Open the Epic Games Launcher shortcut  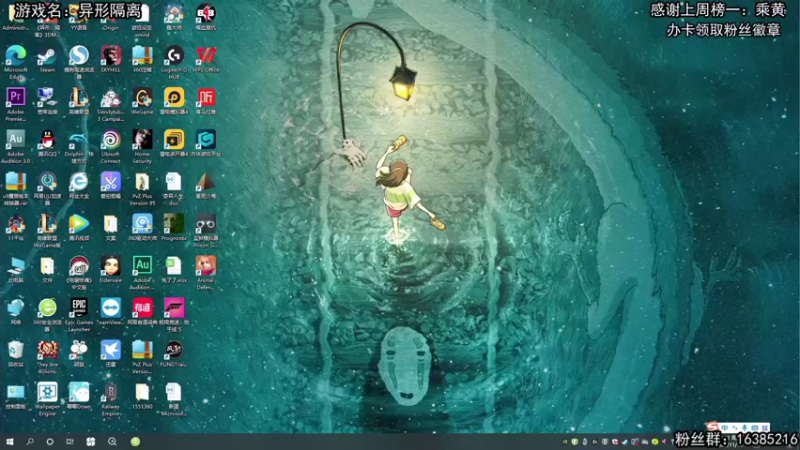[x=79, y=308]
